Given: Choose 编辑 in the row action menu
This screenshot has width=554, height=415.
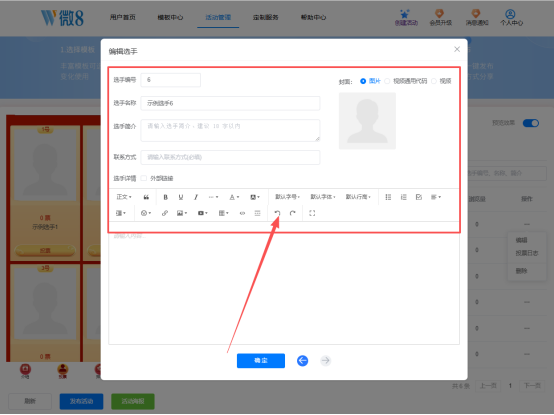Looking at the screenshot, I should coord(521,240).
